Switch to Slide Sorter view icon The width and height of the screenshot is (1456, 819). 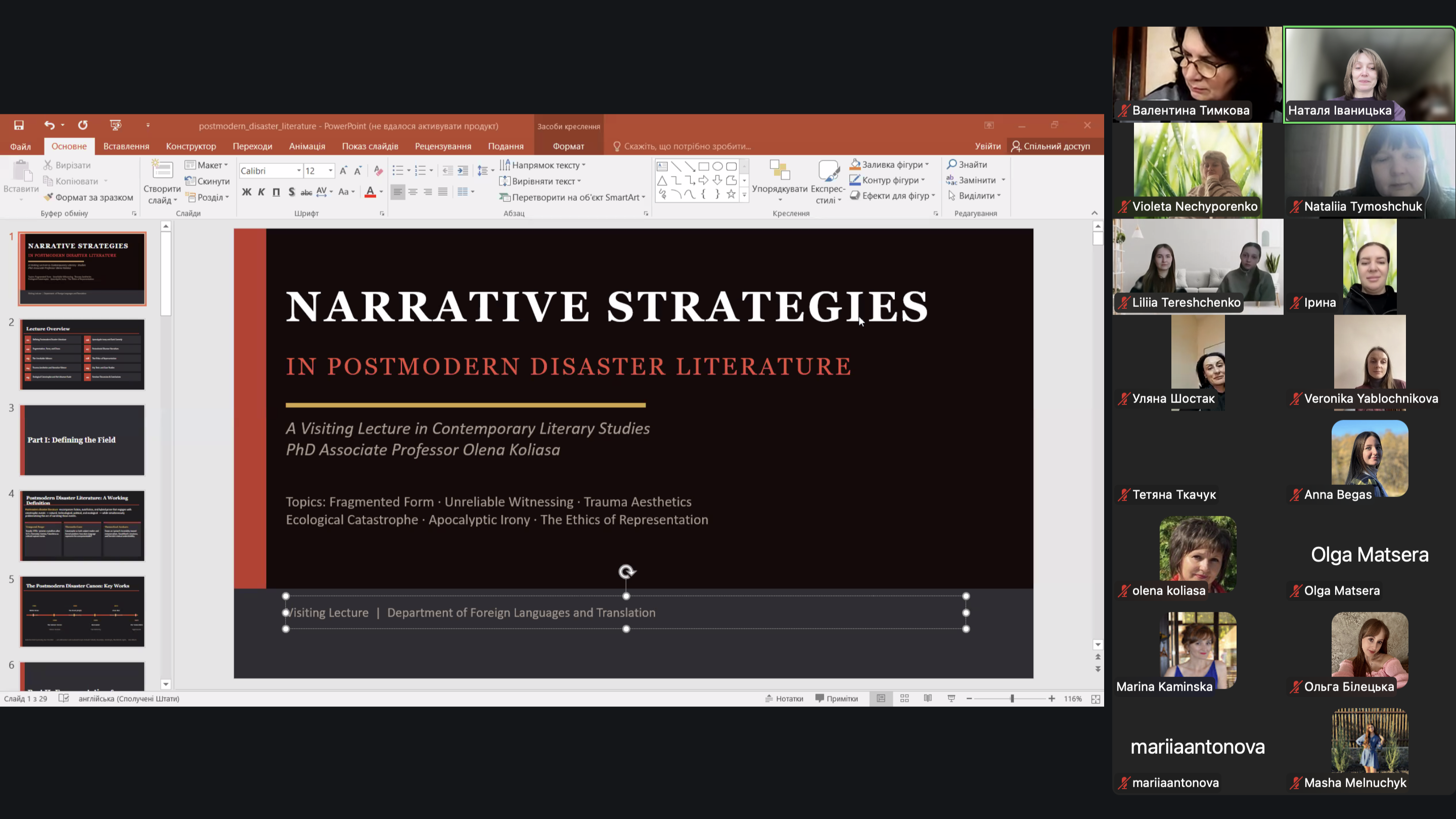(x=904, y=699)
